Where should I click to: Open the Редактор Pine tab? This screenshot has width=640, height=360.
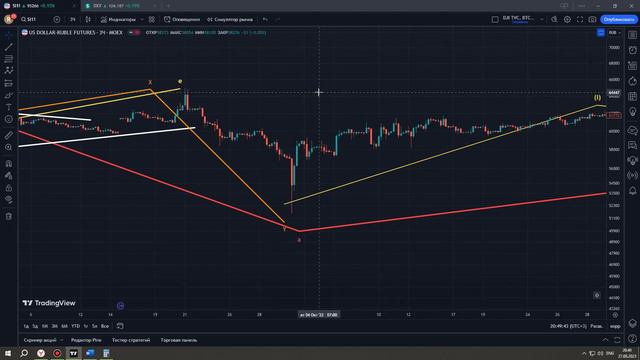pyautogui.click(x=86, y=340)
